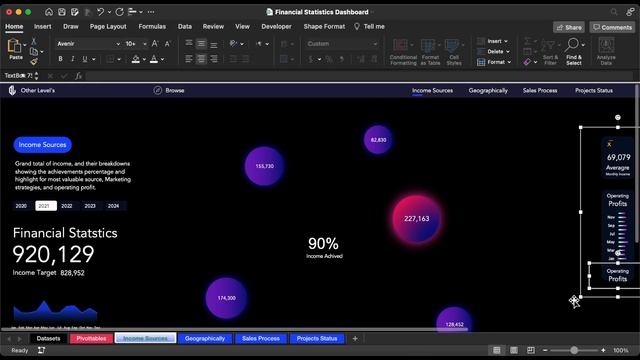Open the more options ellipsis in title bar
Image resolution: width=640 pixels, height=360 pixels.
pos(151,12)
